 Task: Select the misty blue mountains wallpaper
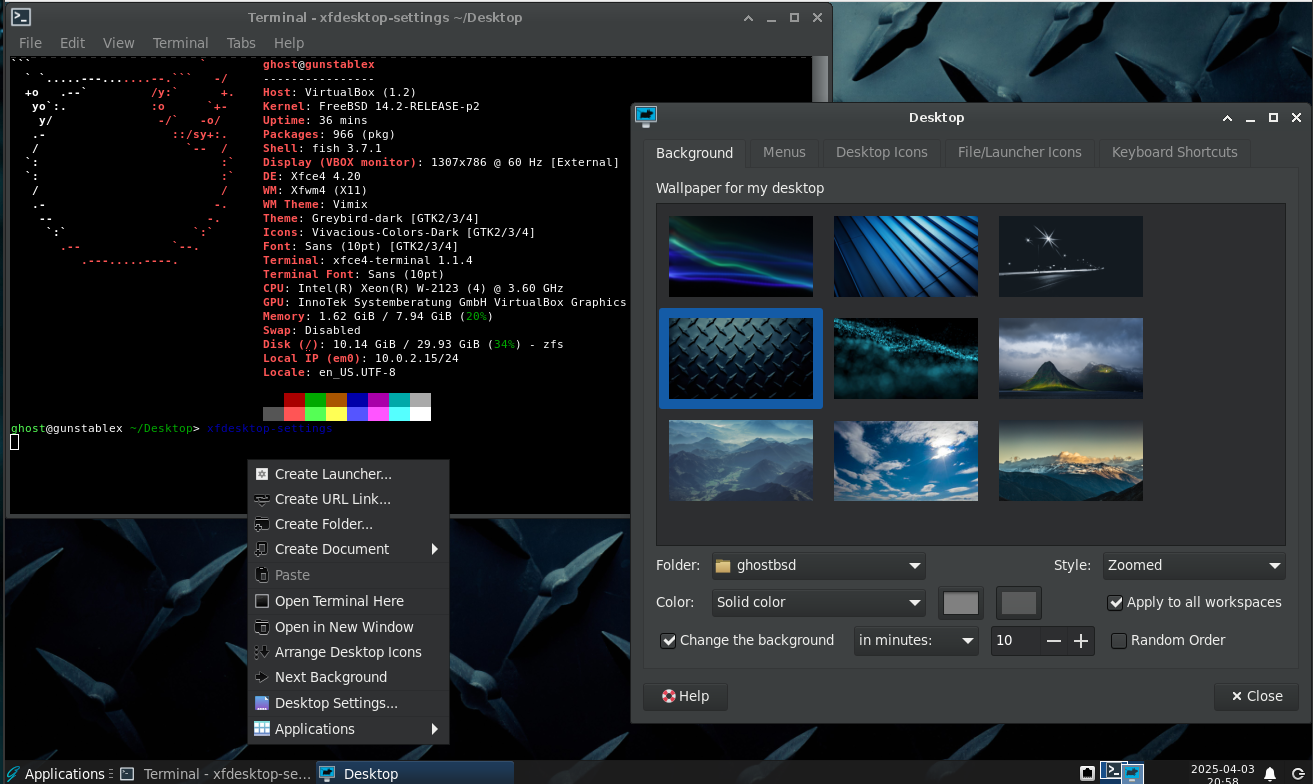741,460
